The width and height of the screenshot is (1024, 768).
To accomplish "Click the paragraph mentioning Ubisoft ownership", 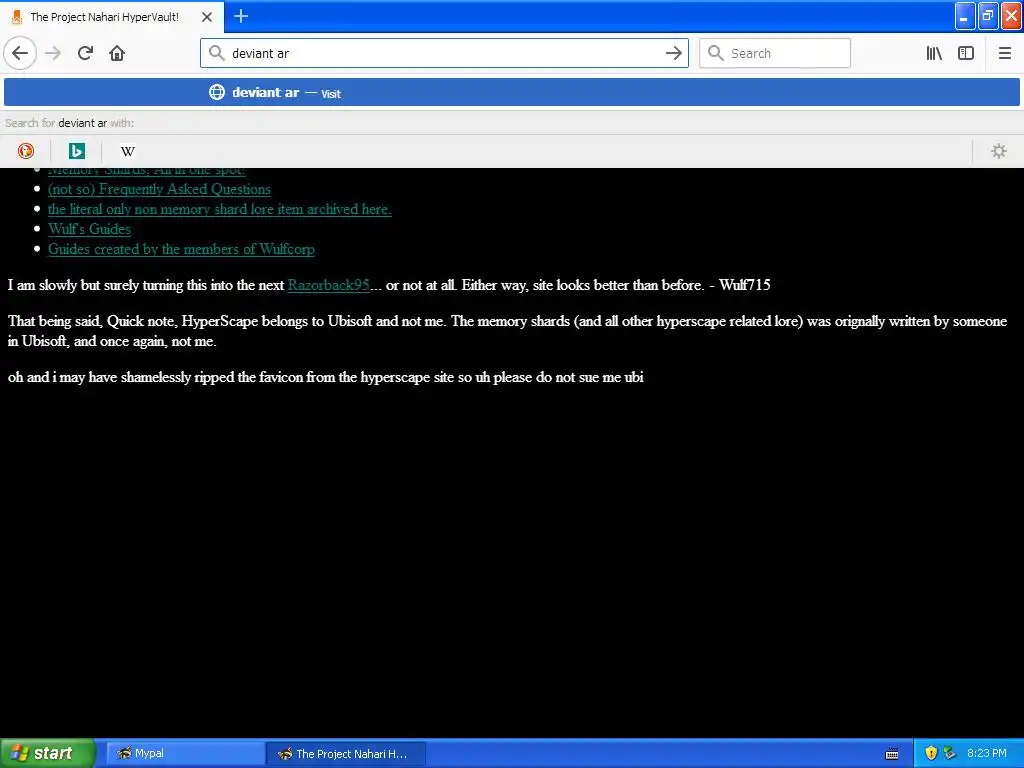I will (x=507, y=331).
